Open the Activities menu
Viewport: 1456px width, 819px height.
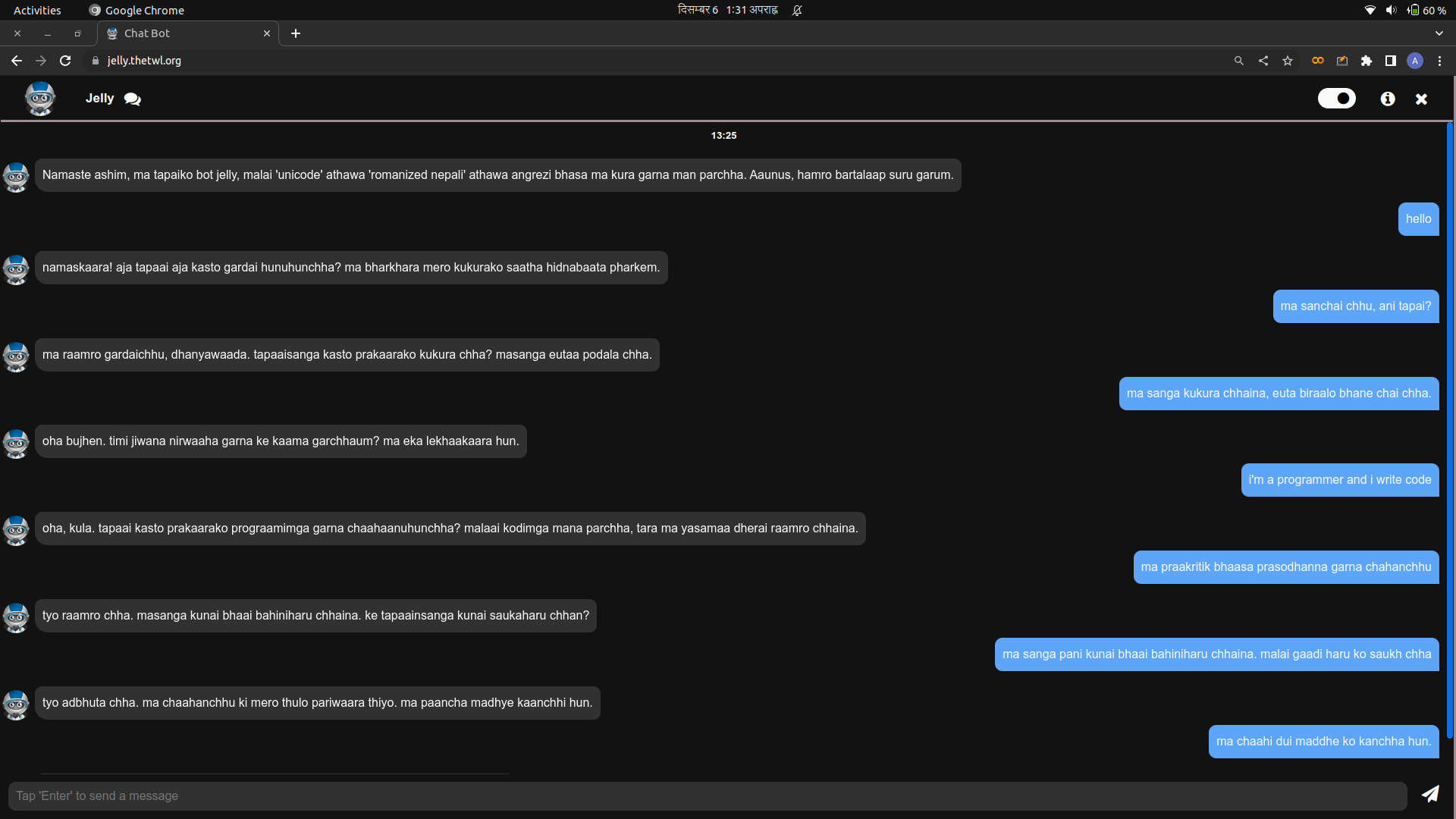(36, 10)
